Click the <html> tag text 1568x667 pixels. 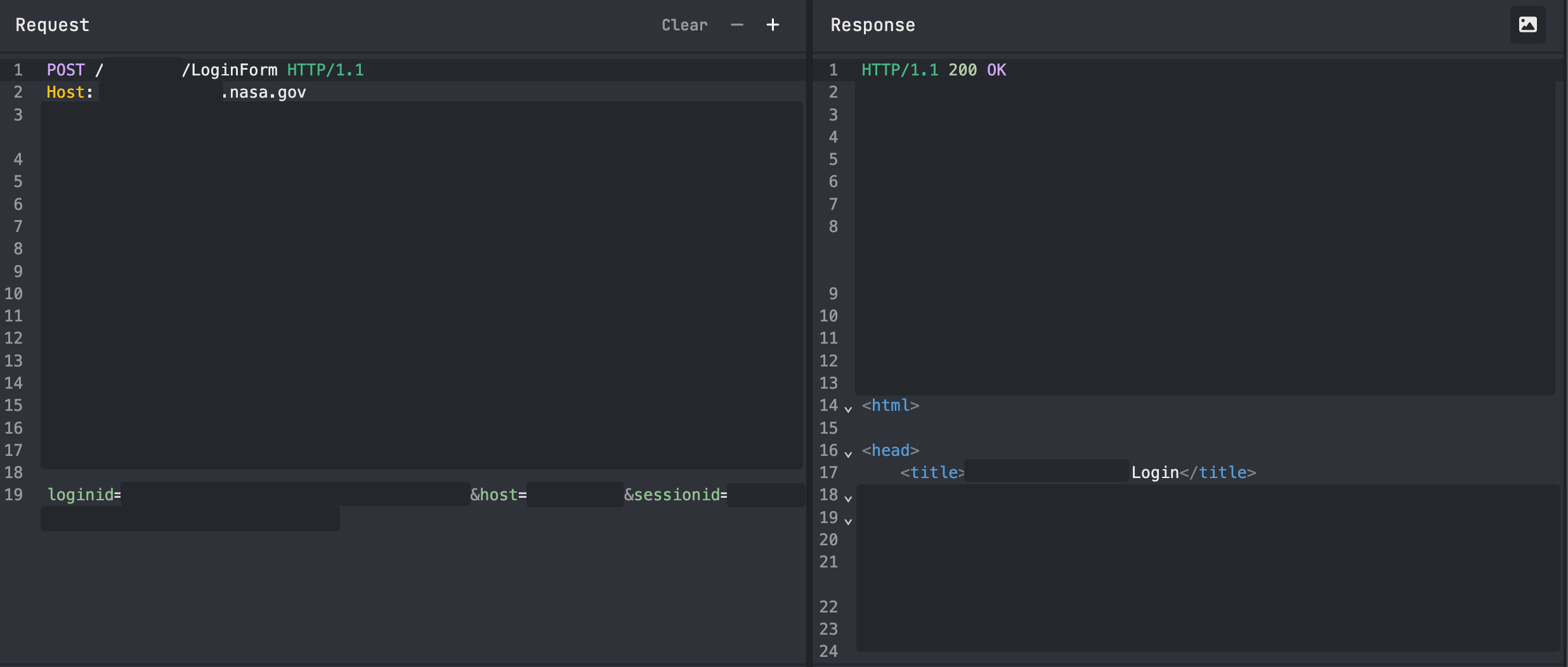click(x=891, y=405)
